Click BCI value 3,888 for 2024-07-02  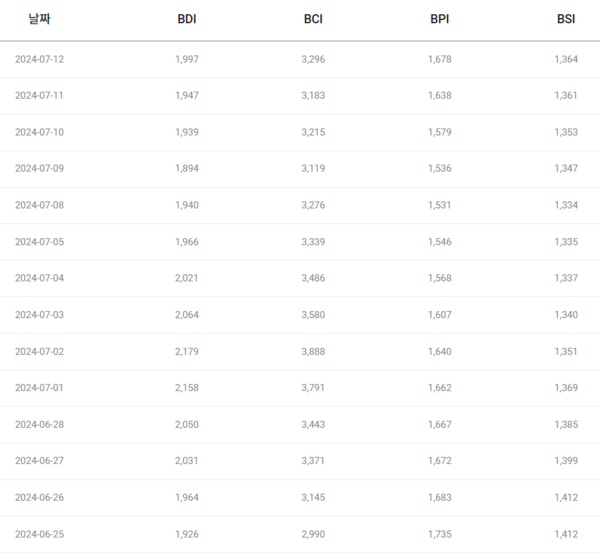313,351
